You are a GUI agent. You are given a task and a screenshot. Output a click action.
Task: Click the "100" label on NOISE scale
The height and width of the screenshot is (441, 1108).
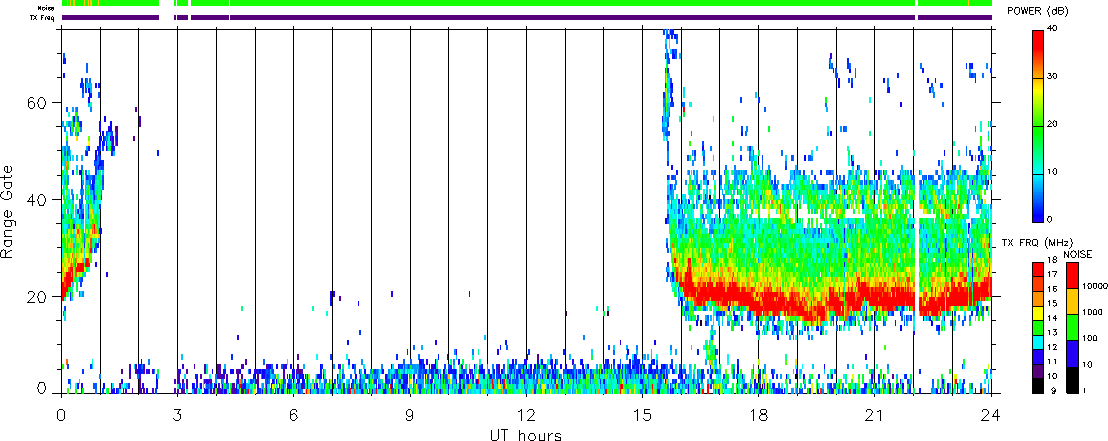pyautogui.click(x=1089, y=339)
